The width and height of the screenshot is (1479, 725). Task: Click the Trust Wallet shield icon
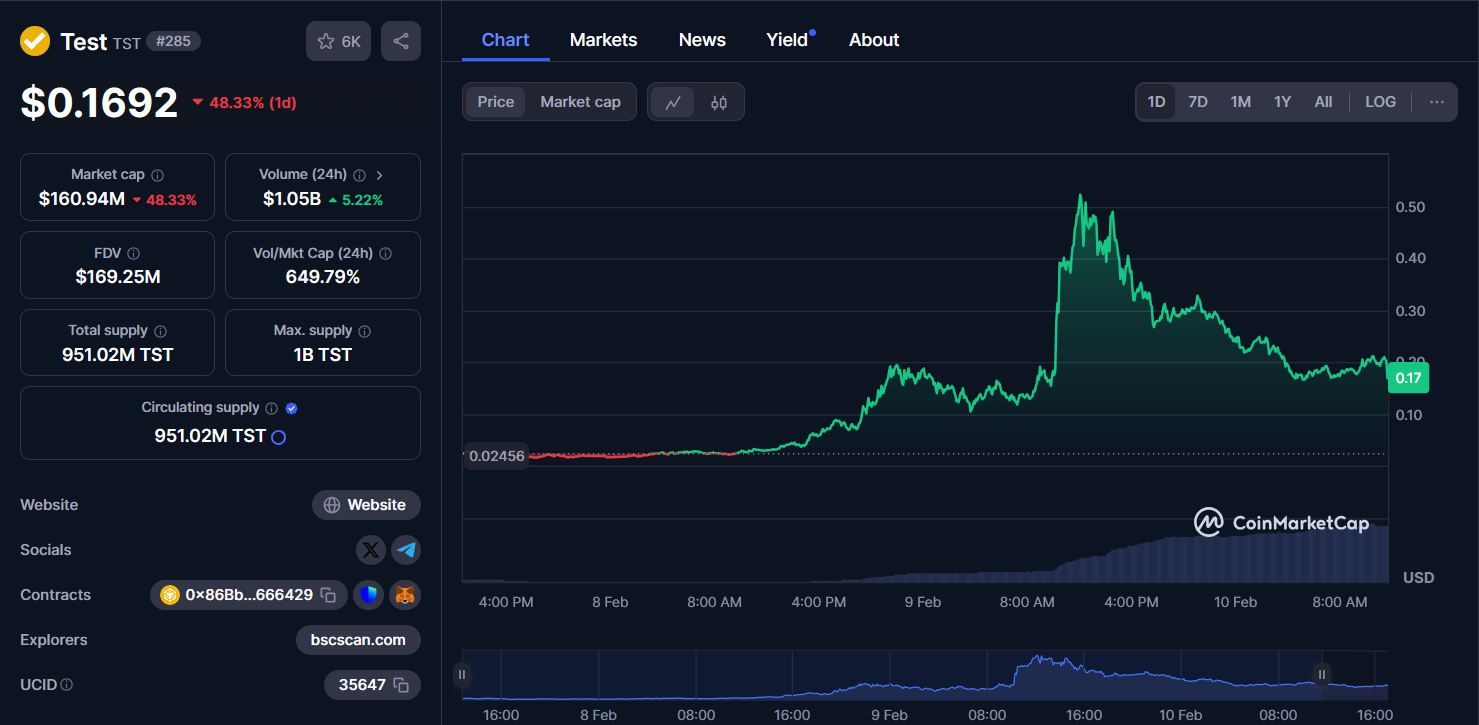pos(368,595)
